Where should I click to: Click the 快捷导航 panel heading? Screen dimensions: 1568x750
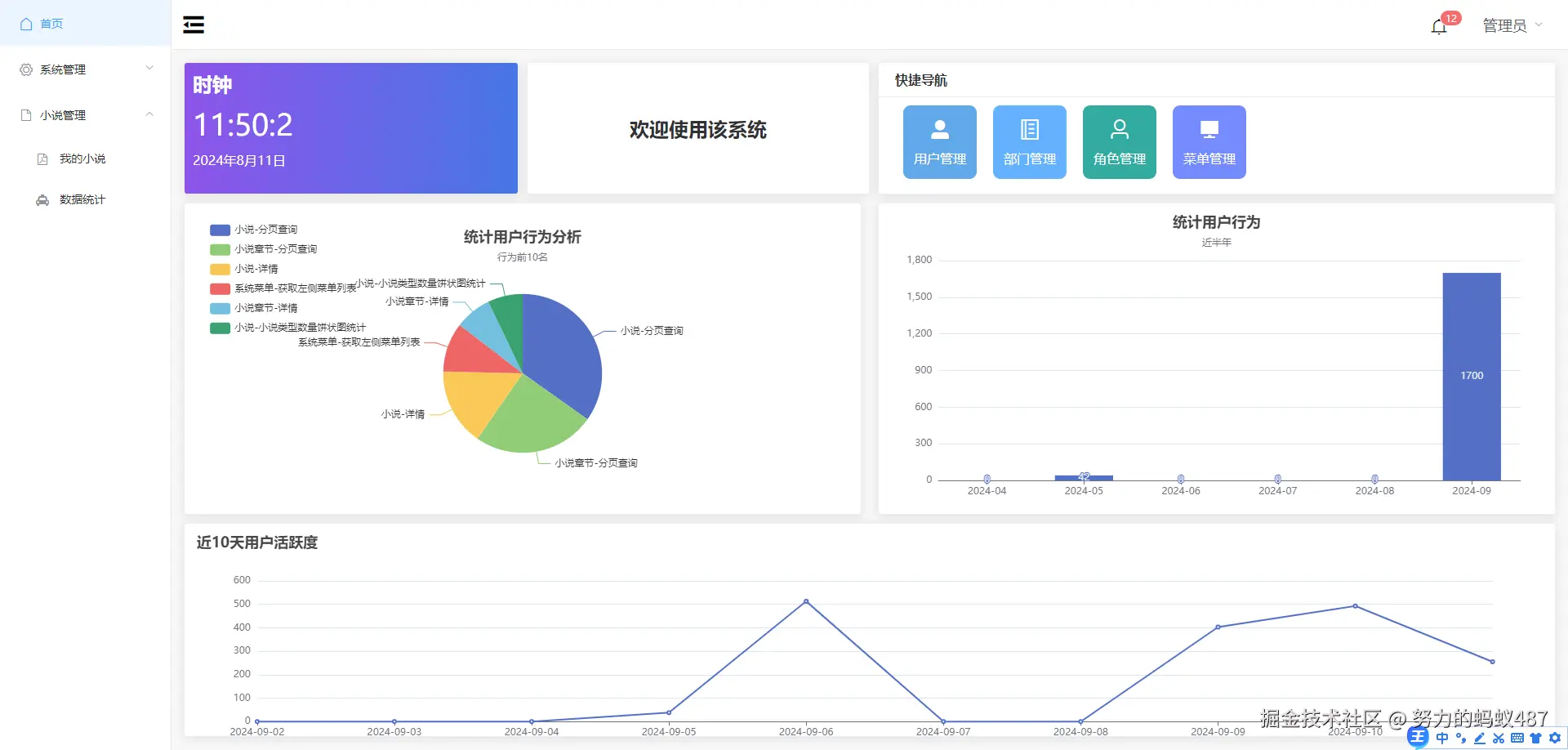921,80
